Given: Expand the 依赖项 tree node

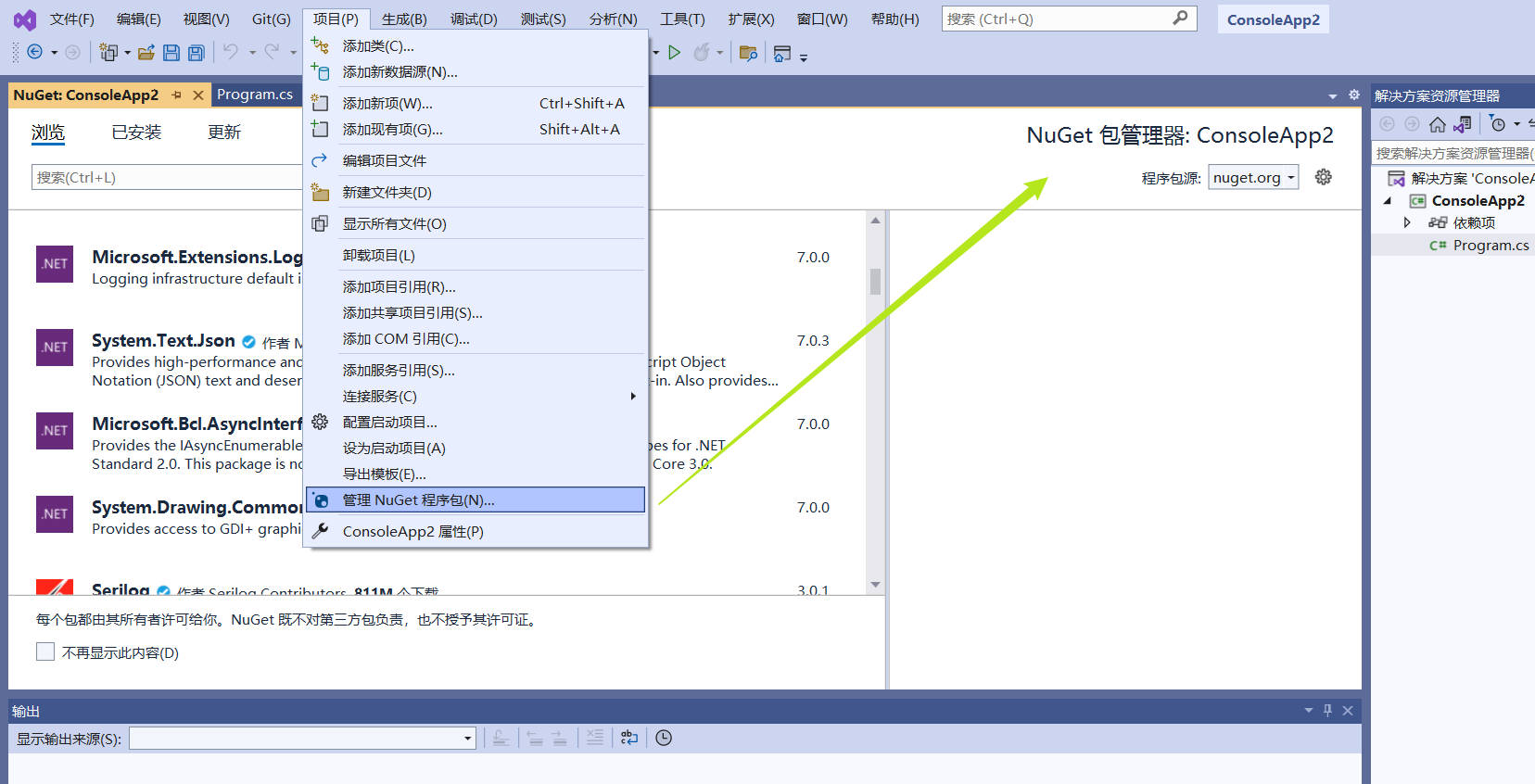Looking at the screenshot, I should coord(1407,222).
